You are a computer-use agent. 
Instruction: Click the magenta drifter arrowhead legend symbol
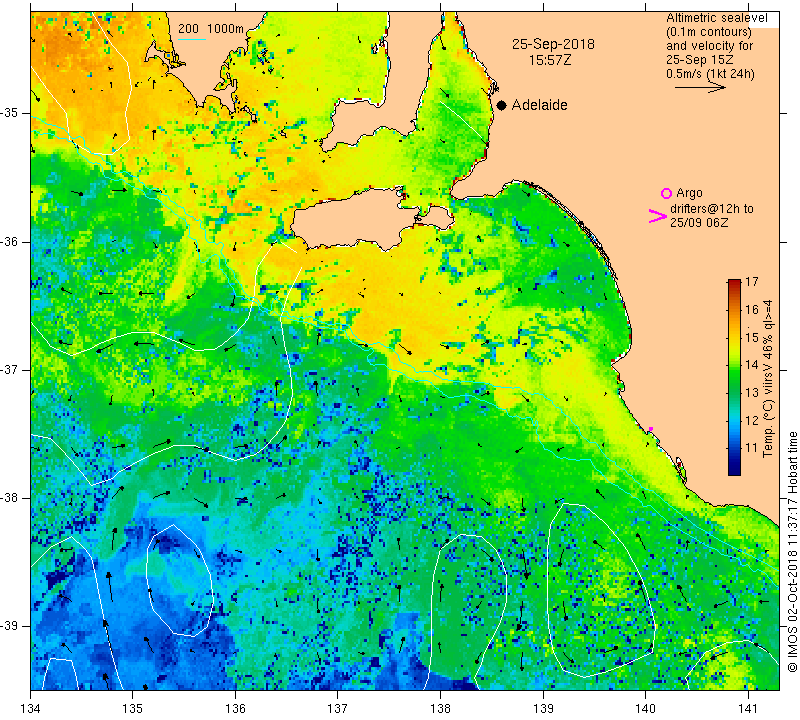click(x=658, y=216)
